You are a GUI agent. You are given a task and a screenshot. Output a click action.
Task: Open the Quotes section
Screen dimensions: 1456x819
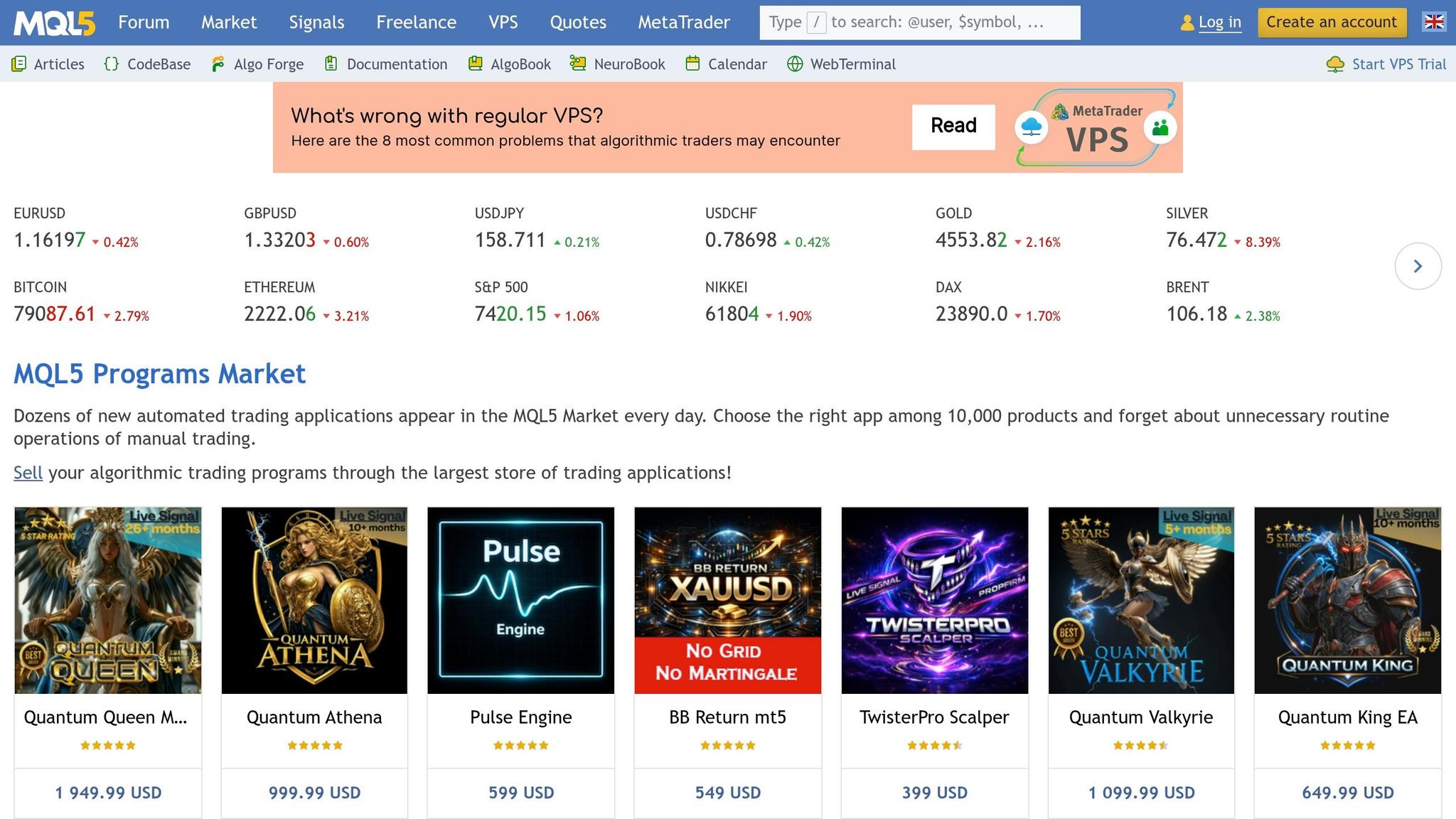point(578,23)
